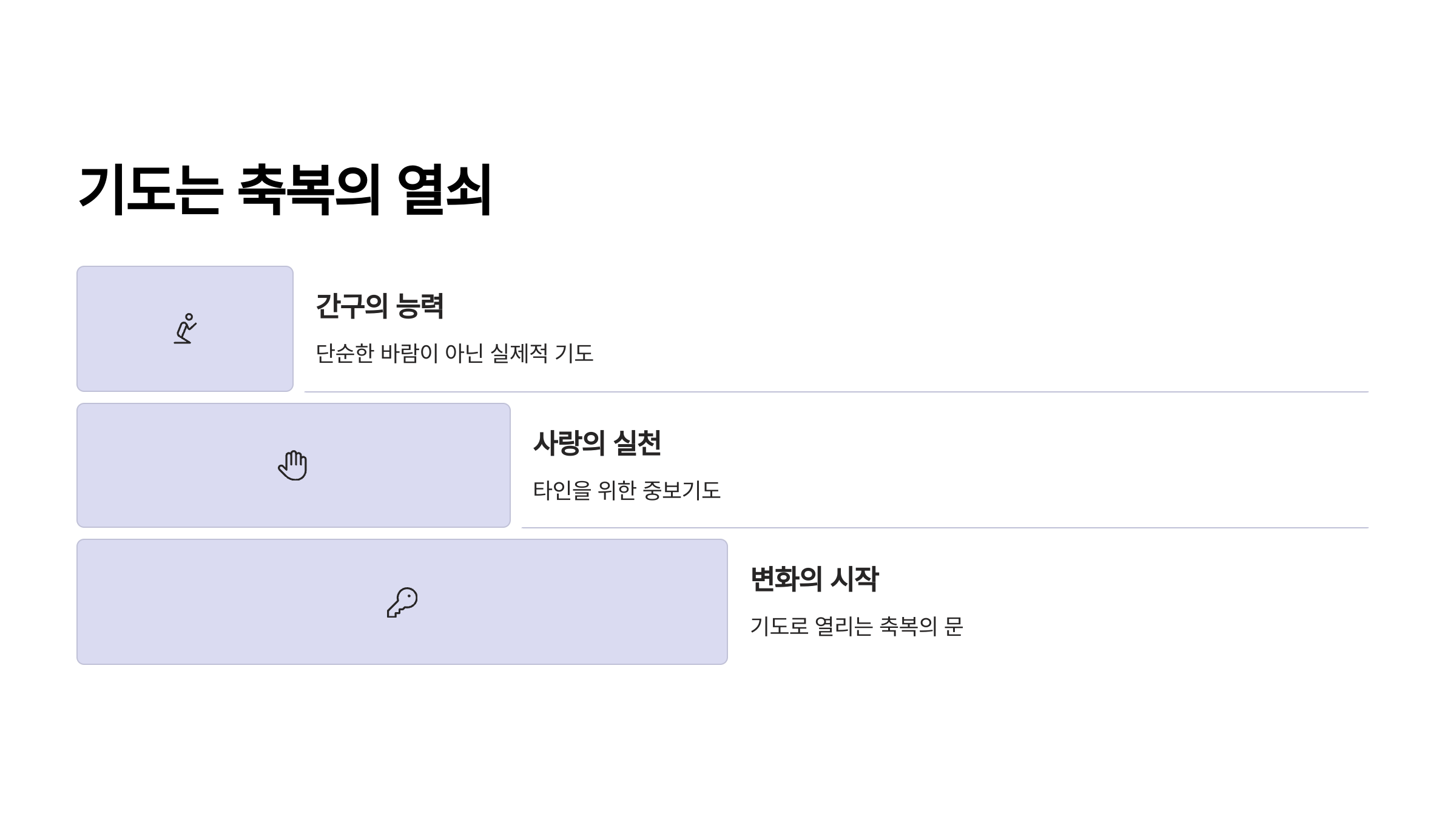Click the word 축복의 in the title
This screenshot has height=819, width=1456.
coord(309,190)
